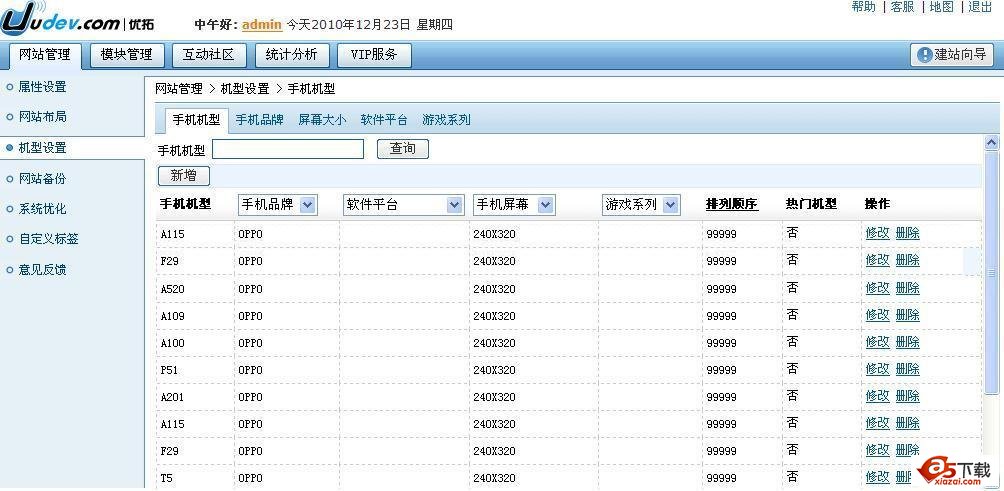This screenshot has height=491, width=1004.
Task: Select the VIP服务 tab
Action: click(374, 55)
